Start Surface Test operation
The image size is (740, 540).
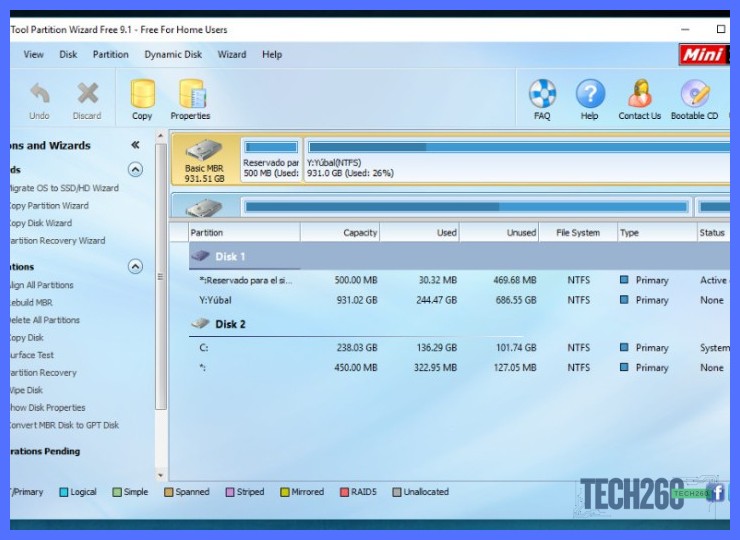point(32,354)
